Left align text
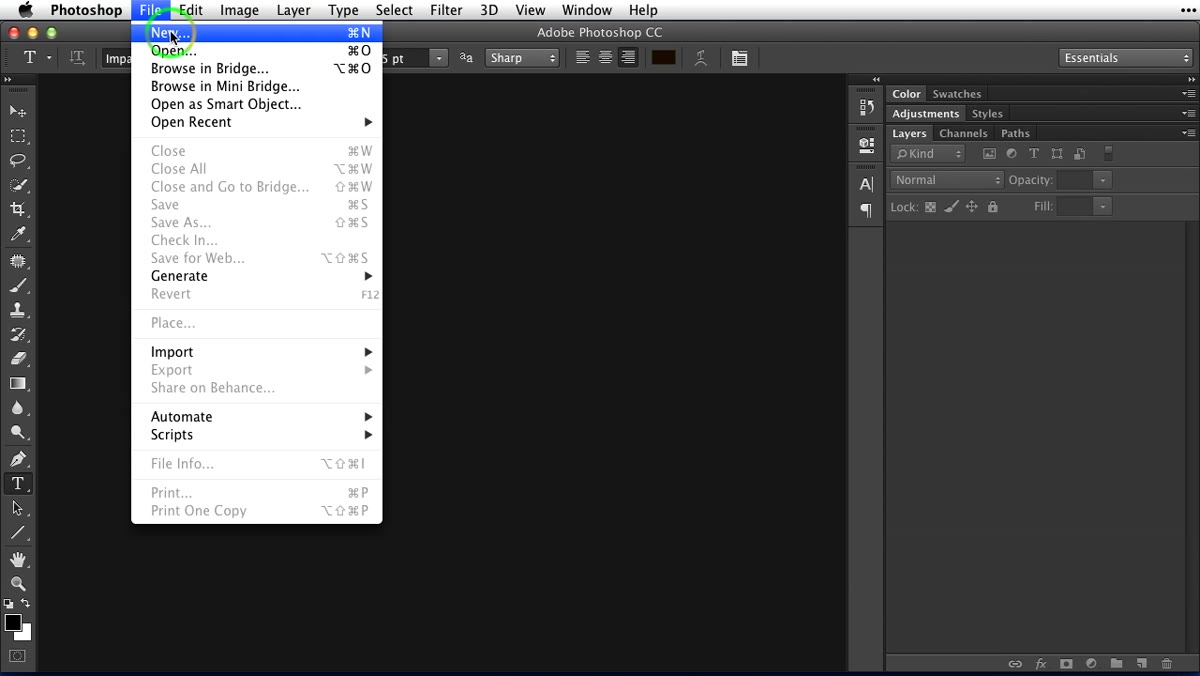 point(583,58)
